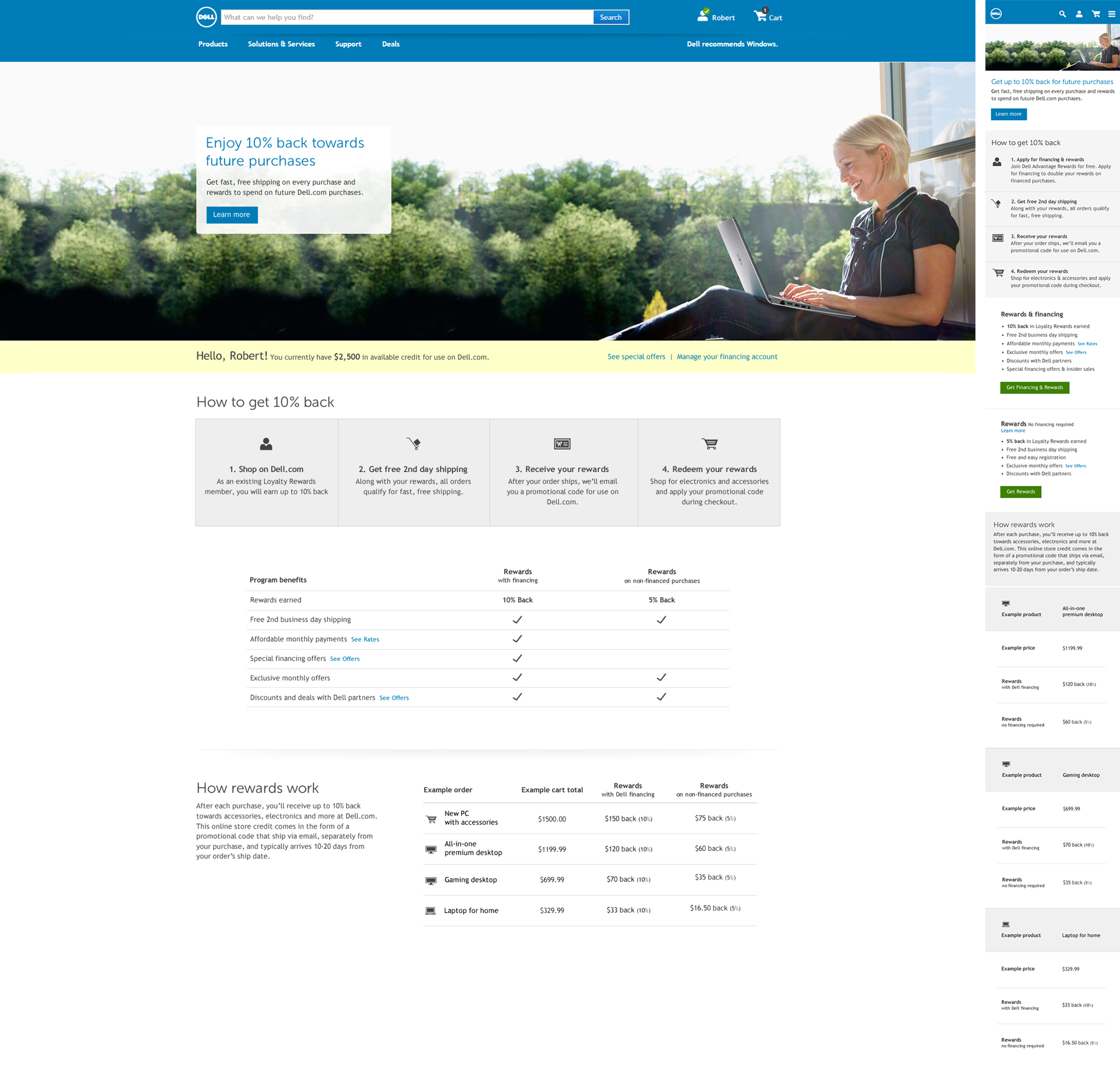Click Dell recommends Windows text
1120x1078 pixels.
[x=732, y=44]
